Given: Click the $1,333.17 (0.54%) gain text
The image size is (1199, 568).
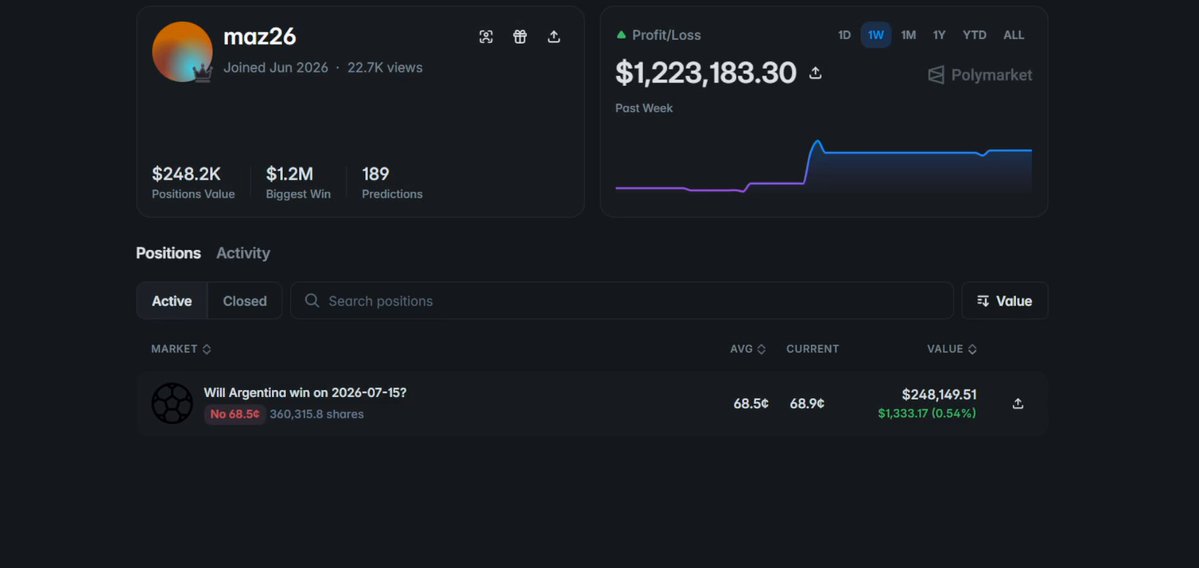Looking at the screenshot, I should point(927,414).
